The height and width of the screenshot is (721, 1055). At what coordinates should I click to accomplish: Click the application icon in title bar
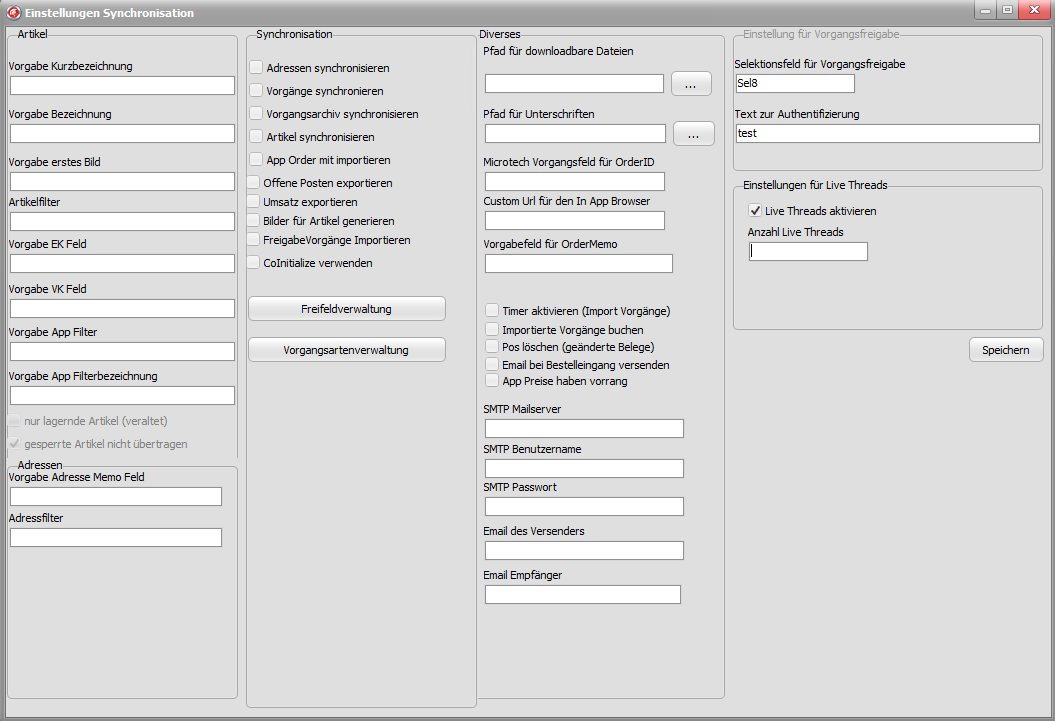pos(14,13)
